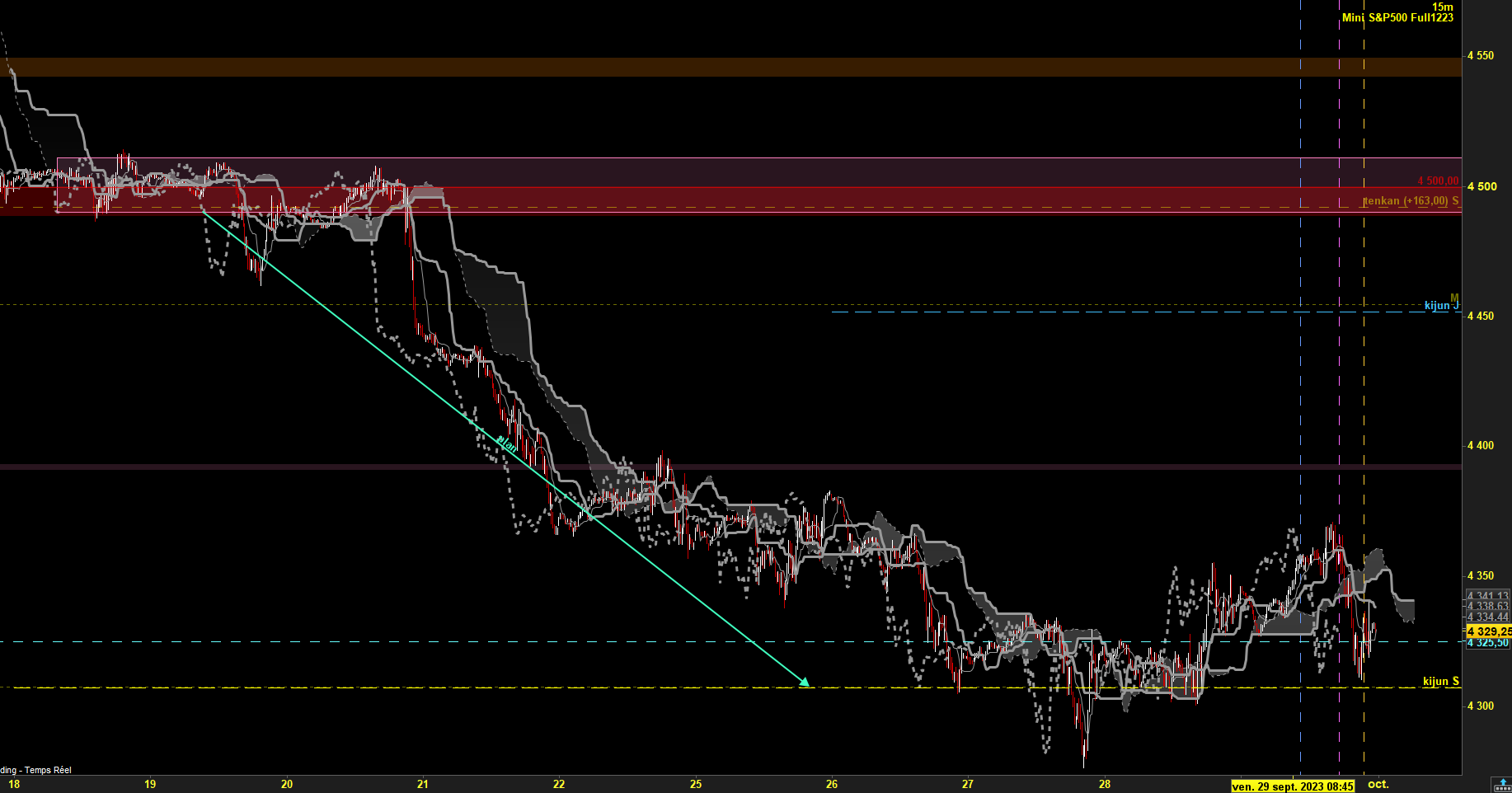This screenshot has height=793, width=1512.
Task: Click the 'Mini S&P500 Full1223' title
Action: tap(1397, 17)
